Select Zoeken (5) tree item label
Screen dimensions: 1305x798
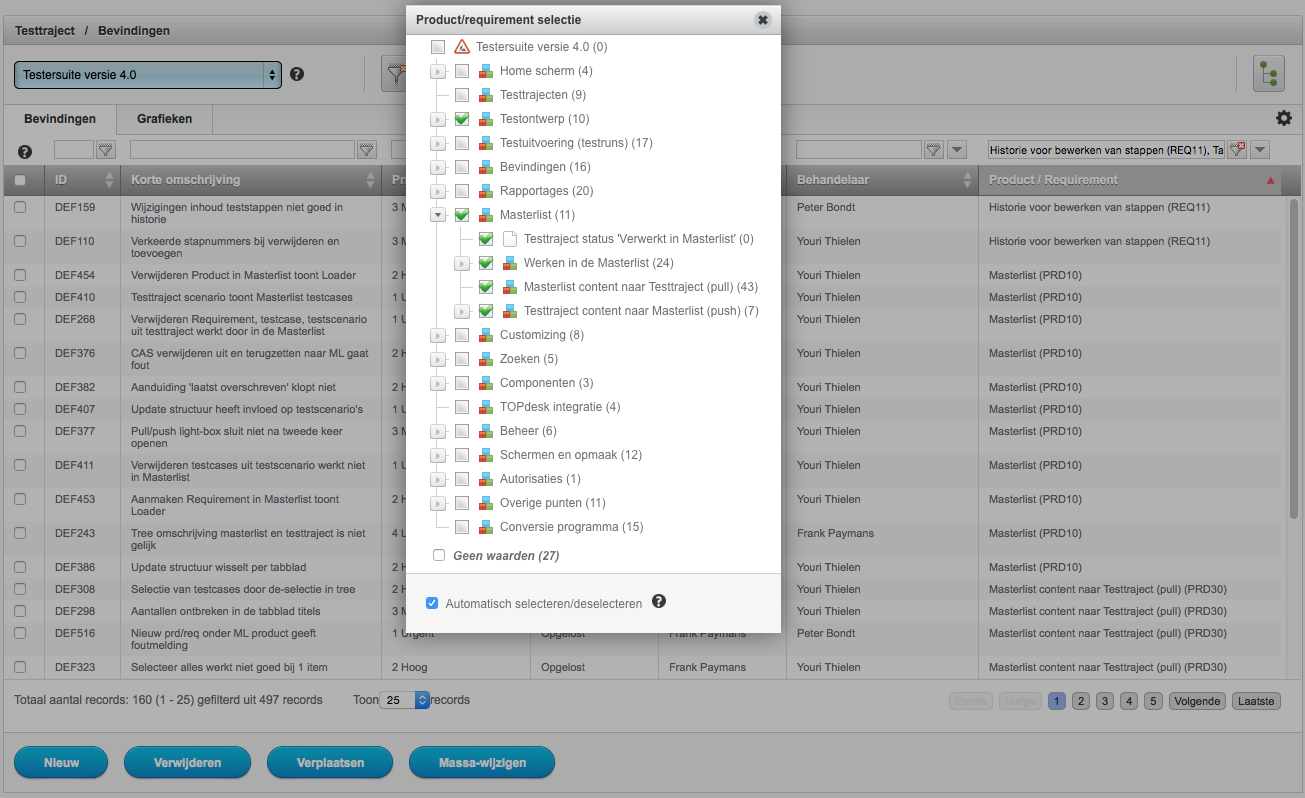pos(529,359)
